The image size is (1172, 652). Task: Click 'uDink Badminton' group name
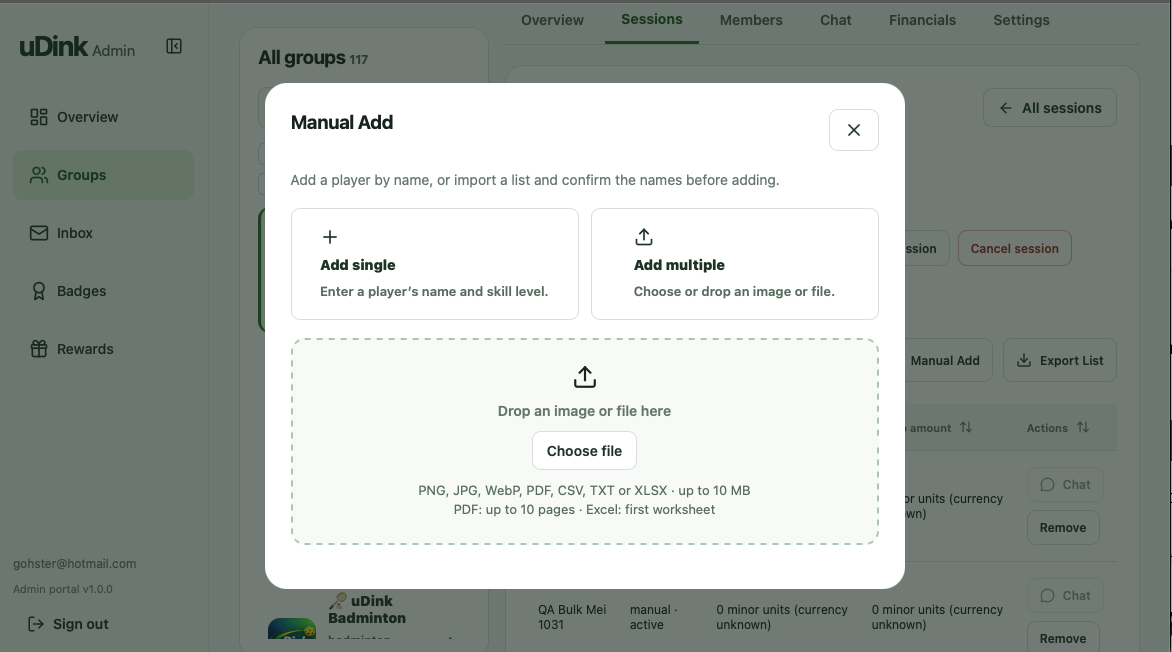[367, 609]
